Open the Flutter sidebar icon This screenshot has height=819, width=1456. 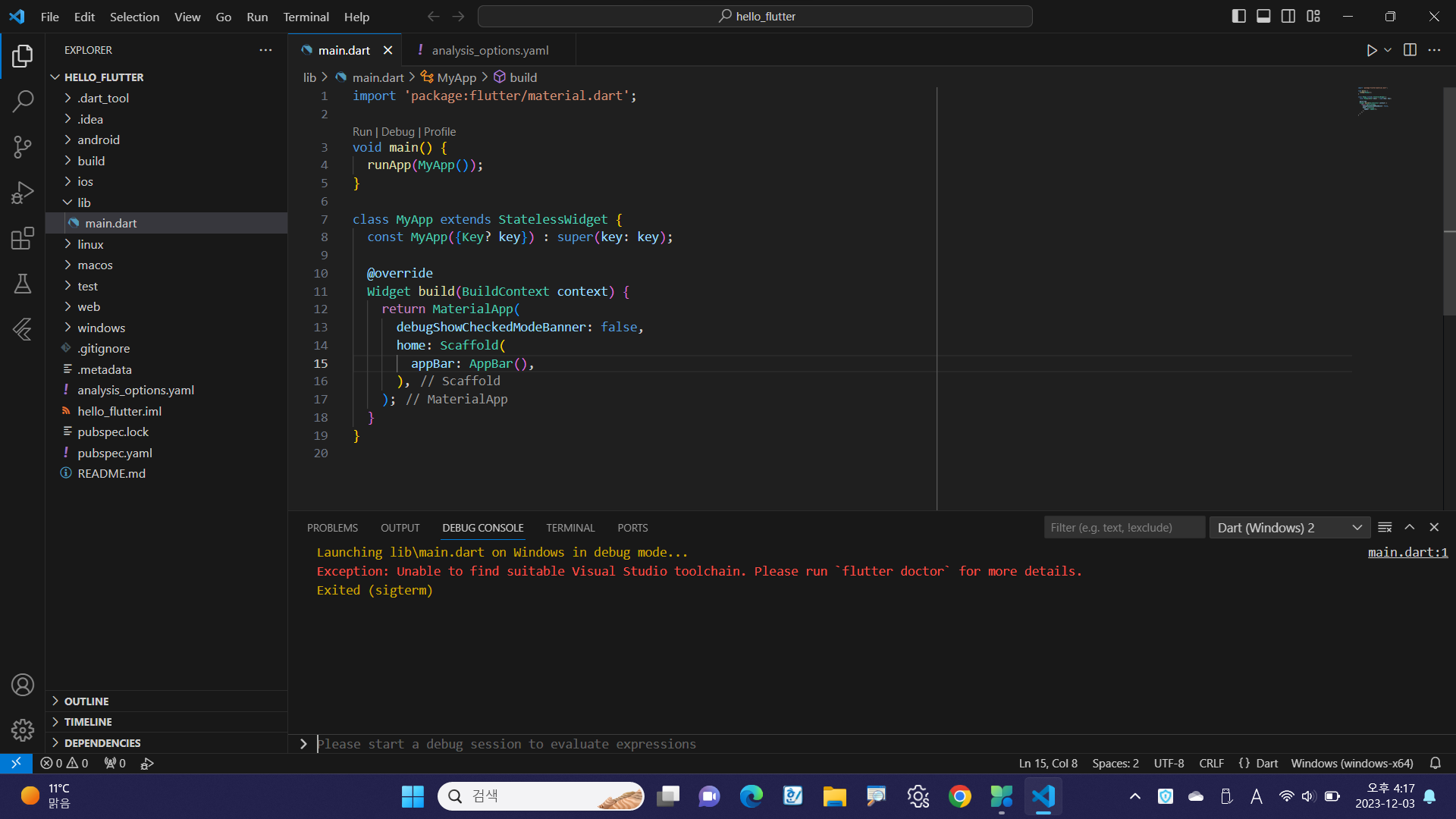pos(23,329)
